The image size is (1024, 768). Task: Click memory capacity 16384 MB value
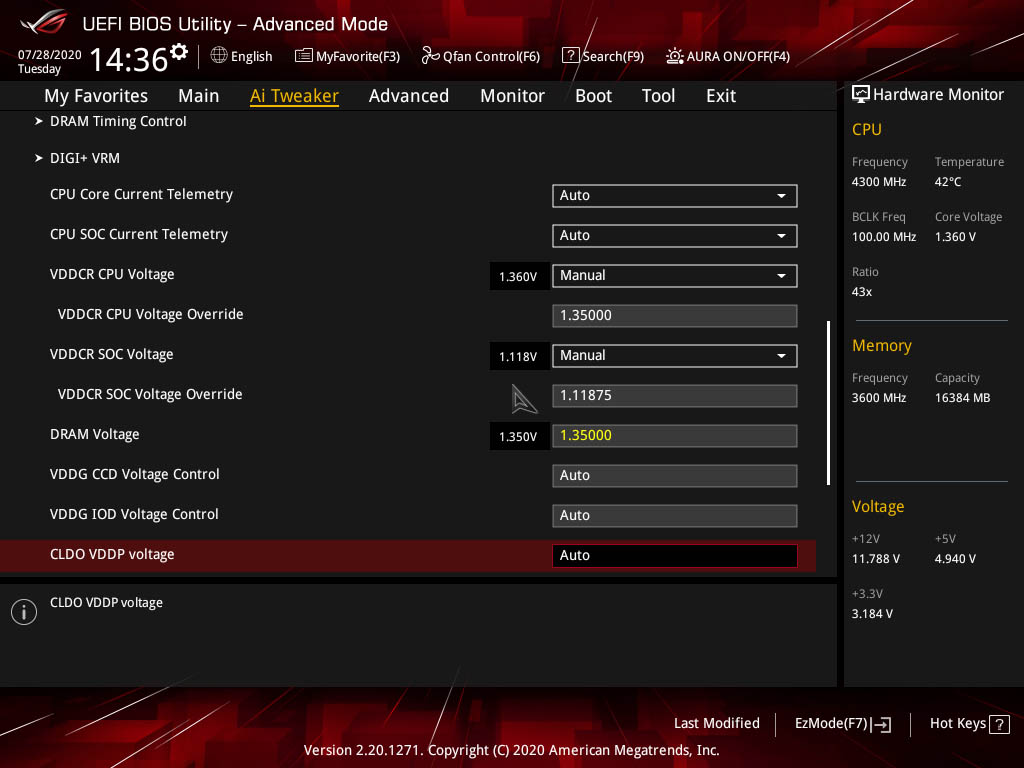point(963,398)
